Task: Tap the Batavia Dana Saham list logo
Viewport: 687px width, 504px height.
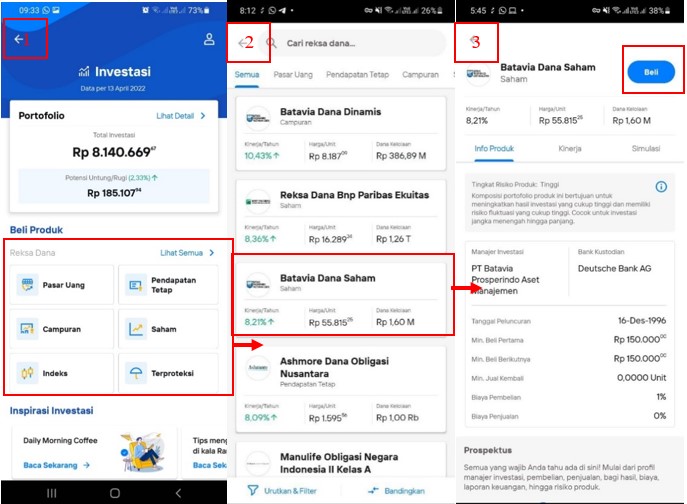Action: (258, 285)
